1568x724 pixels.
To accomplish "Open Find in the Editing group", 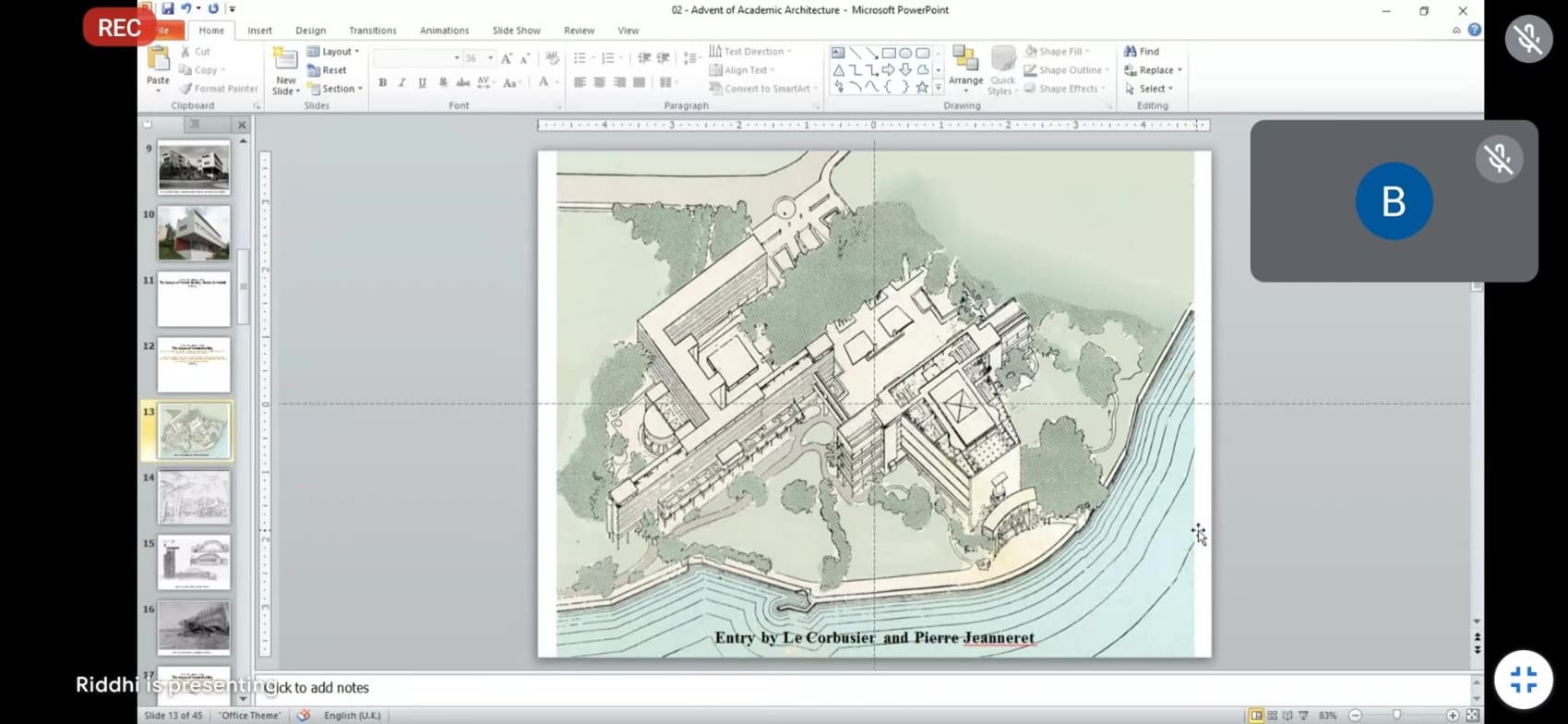I will pyautogui.click(x=1142, y=52).
